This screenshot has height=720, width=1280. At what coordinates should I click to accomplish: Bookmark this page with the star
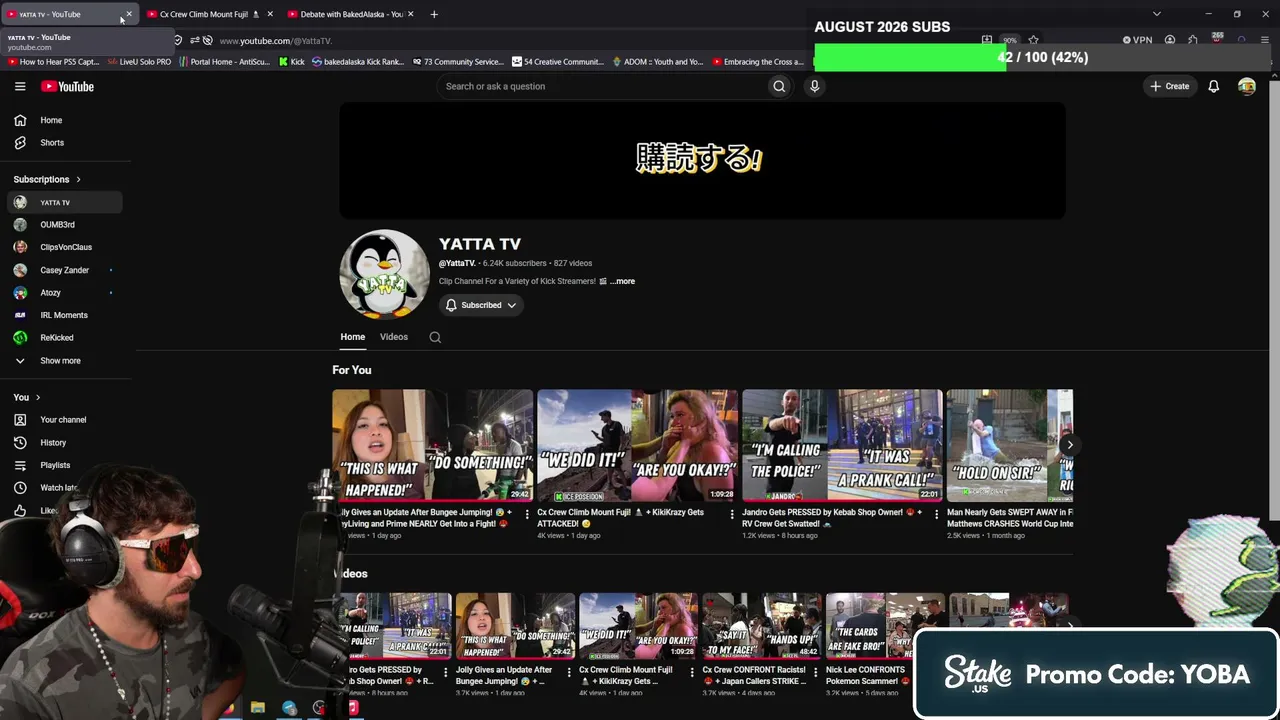(x=1033, y=40)
